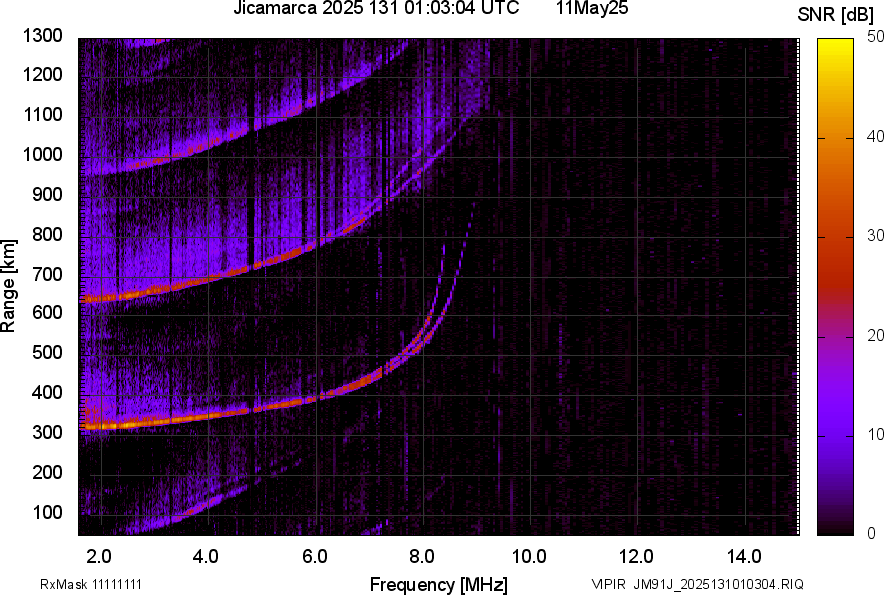Click range tick label 900
The width and height of the screenshot is (884, 595).
47,194
